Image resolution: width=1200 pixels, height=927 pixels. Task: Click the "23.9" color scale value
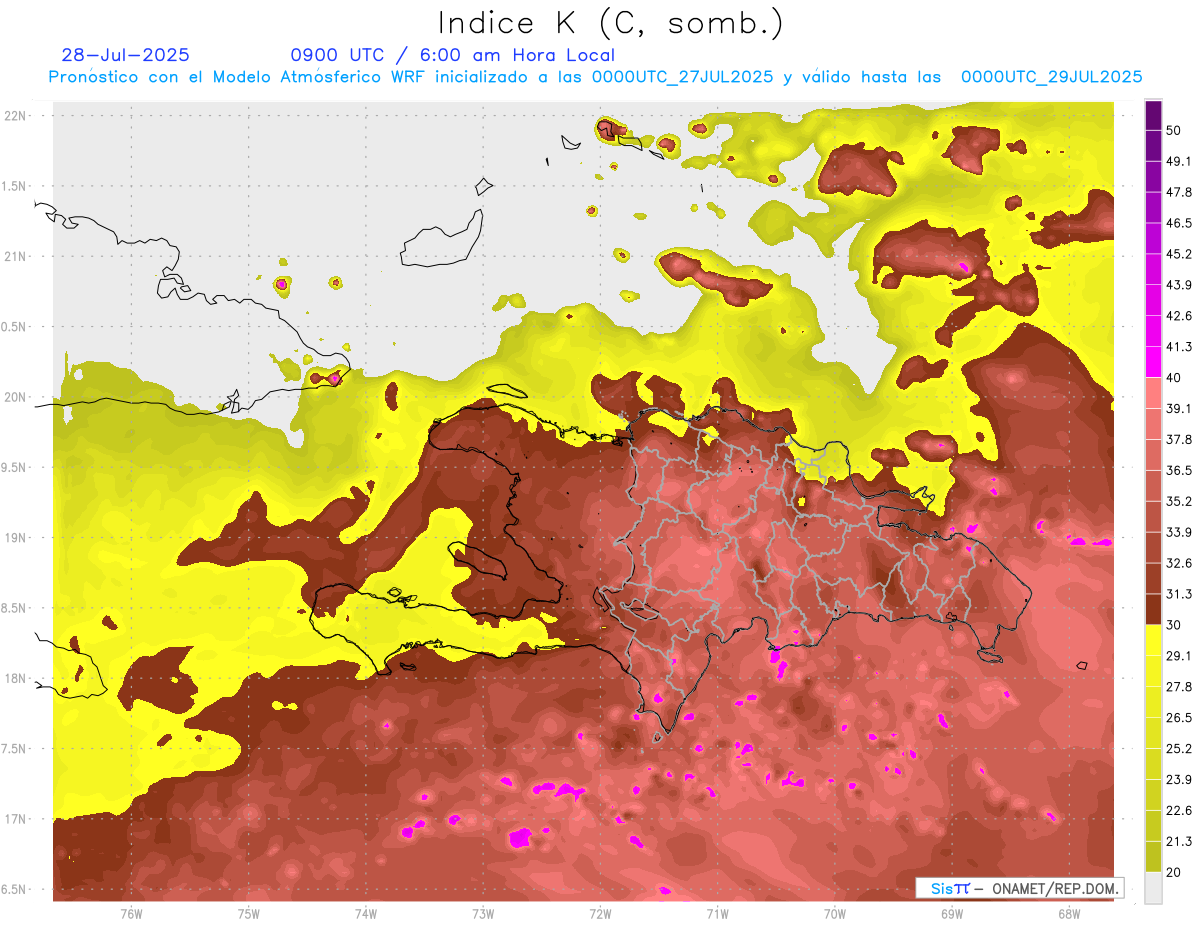(x=1179, y=779)
